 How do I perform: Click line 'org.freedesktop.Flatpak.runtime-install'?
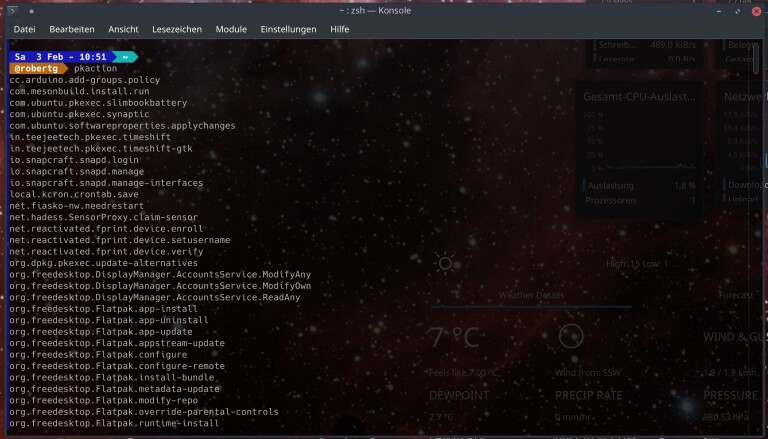click(115, 423)
